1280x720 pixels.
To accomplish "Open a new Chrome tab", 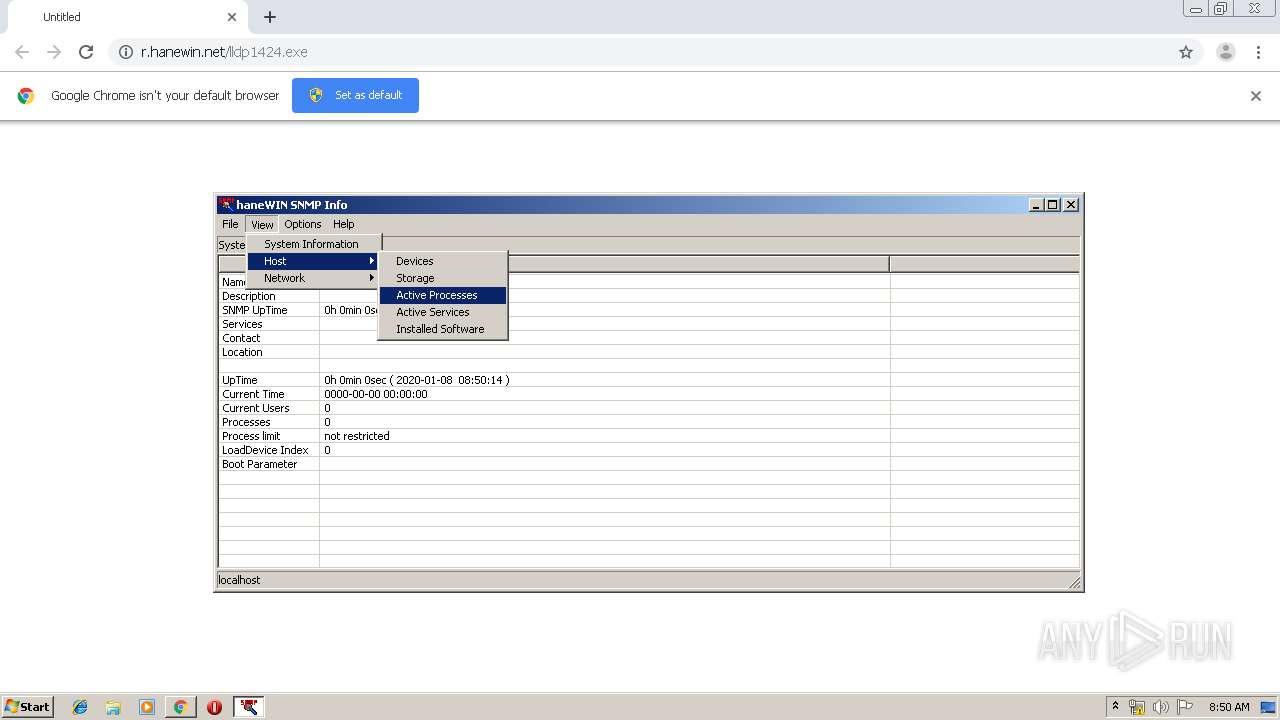I will [270, 17].
